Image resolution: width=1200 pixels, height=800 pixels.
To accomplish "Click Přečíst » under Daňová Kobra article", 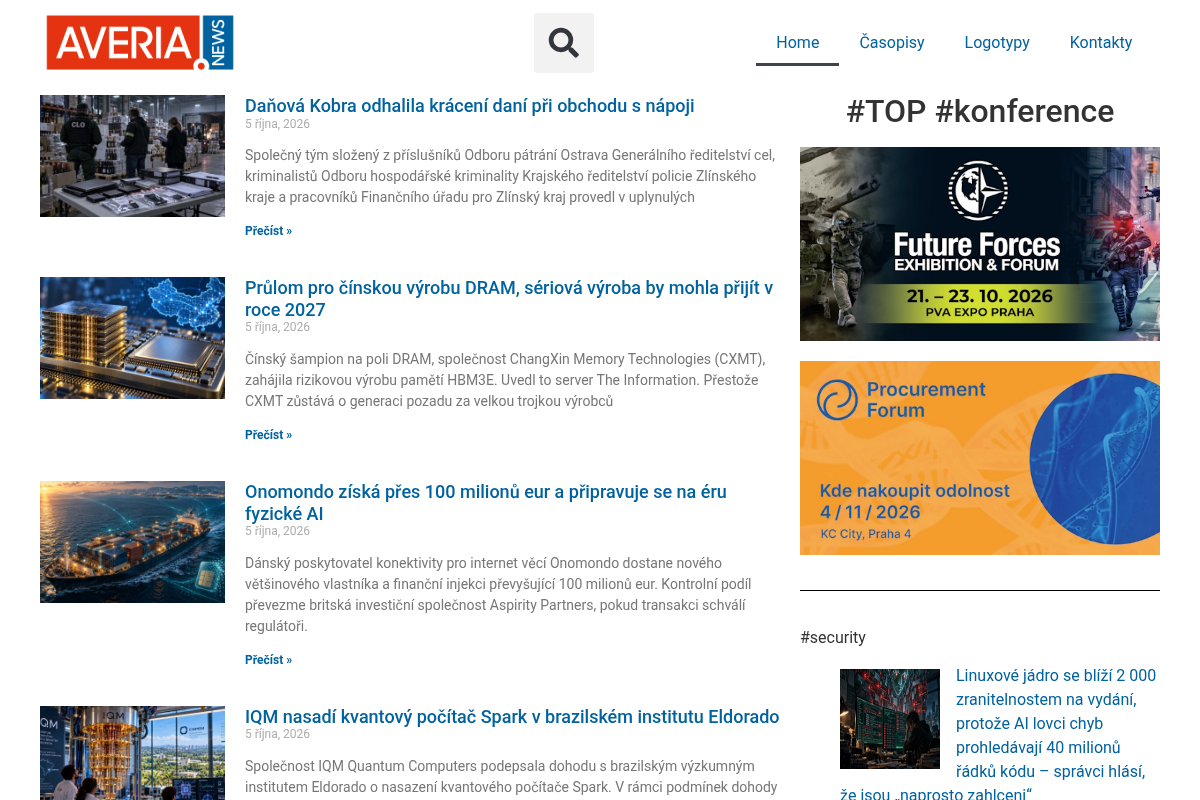I will (x=269, y=231).
